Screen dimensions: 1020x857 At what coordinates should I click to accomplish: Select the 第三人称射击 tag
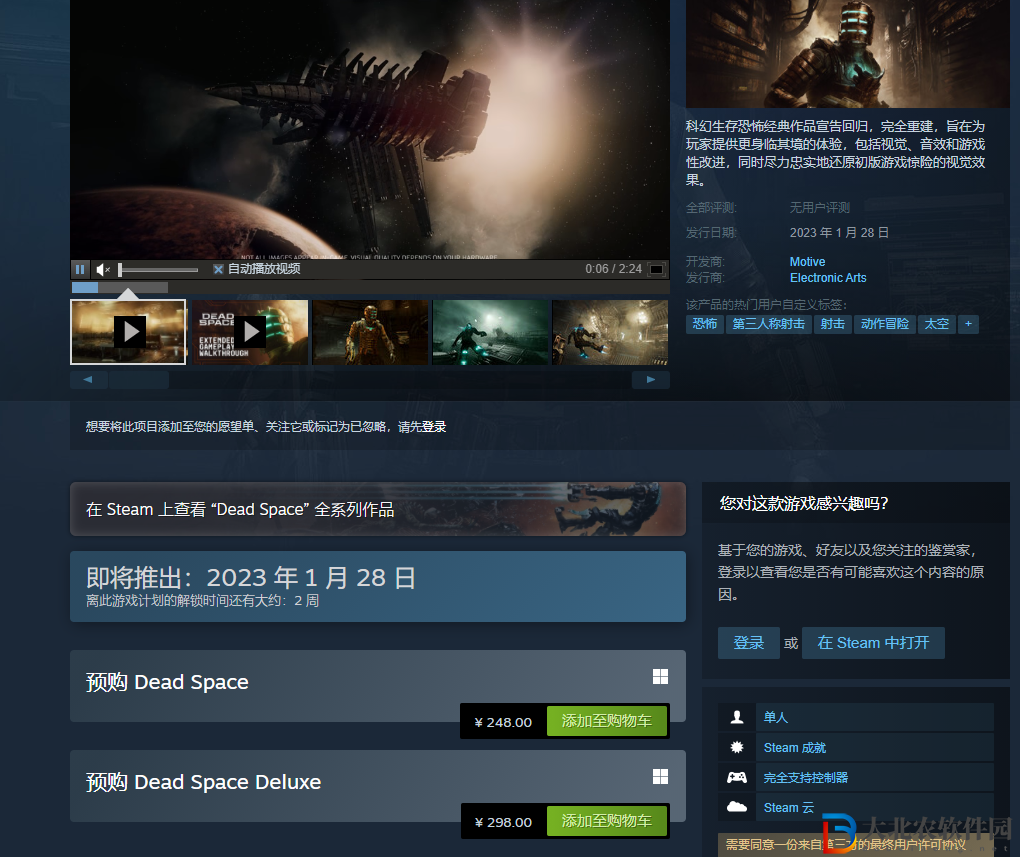(768, 324)
